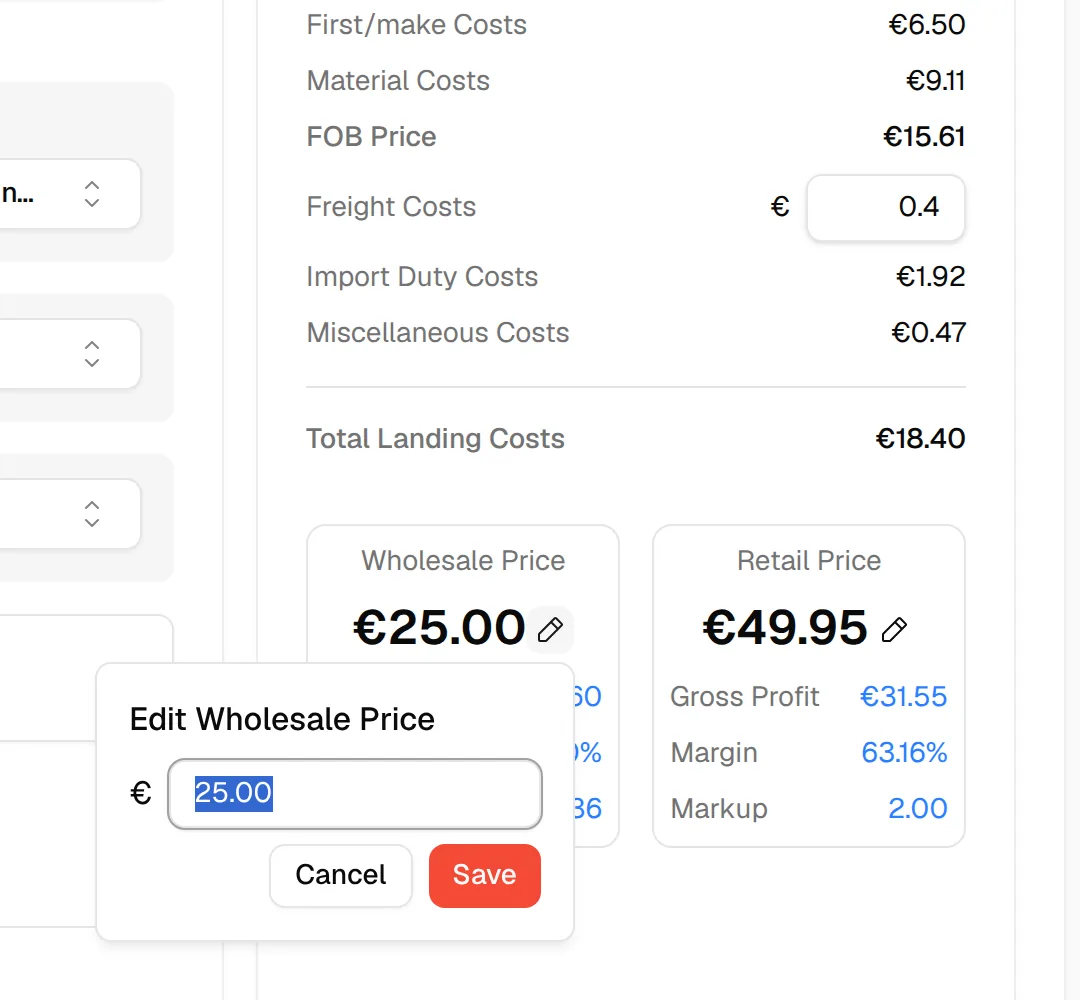Click the Freight Costs label

pyautogui.click(x=391, y=207)
